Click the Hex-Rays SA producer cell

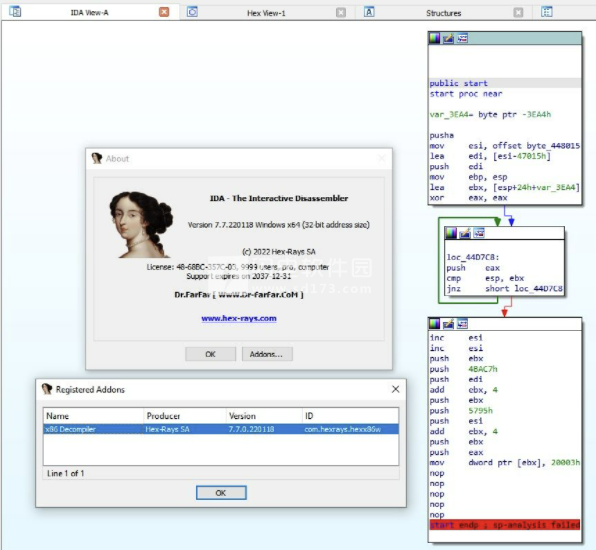(167, 429)
